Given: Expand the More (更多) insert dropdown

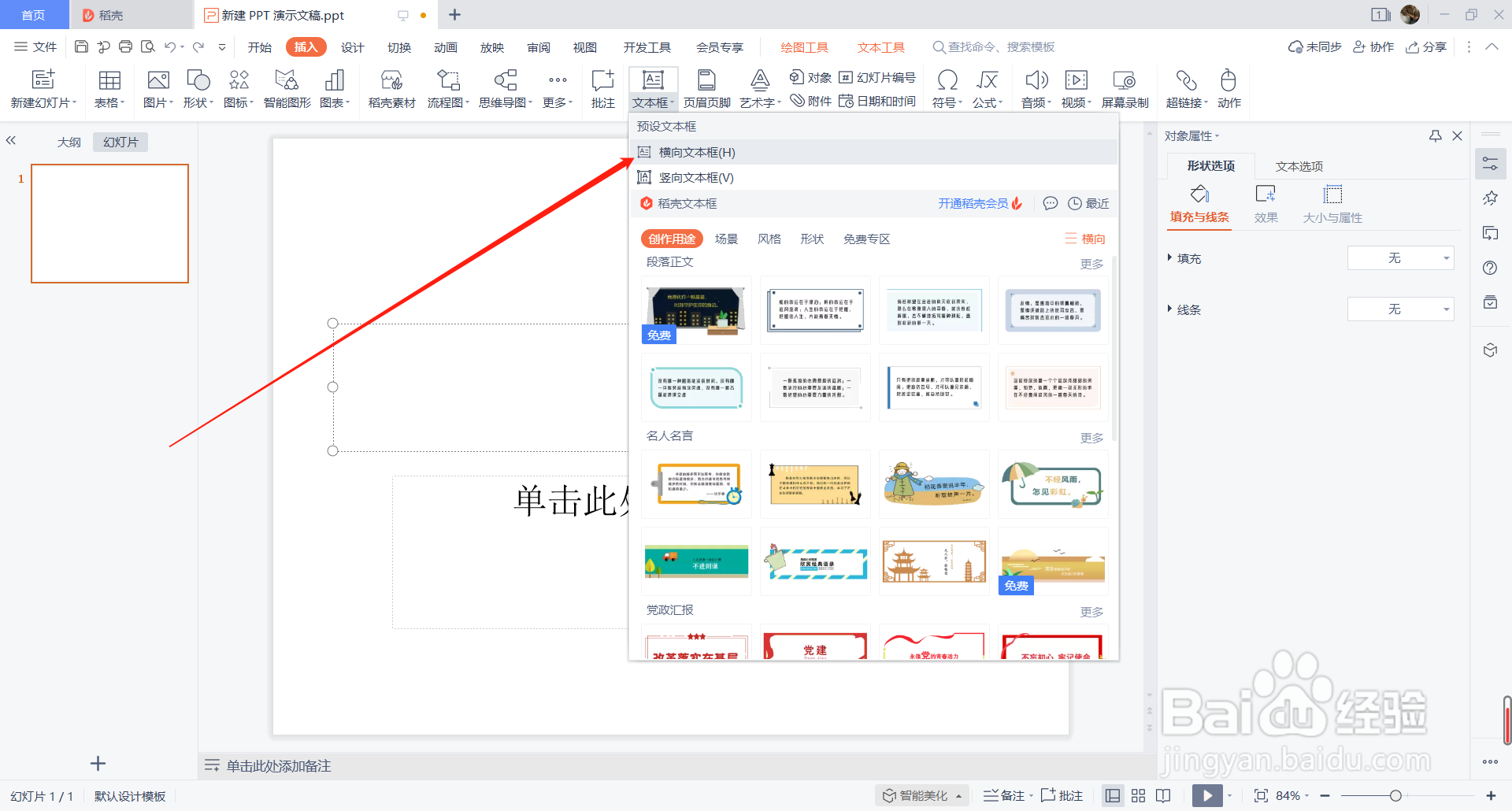Looking at the screenshot, I should coord(558,88).
